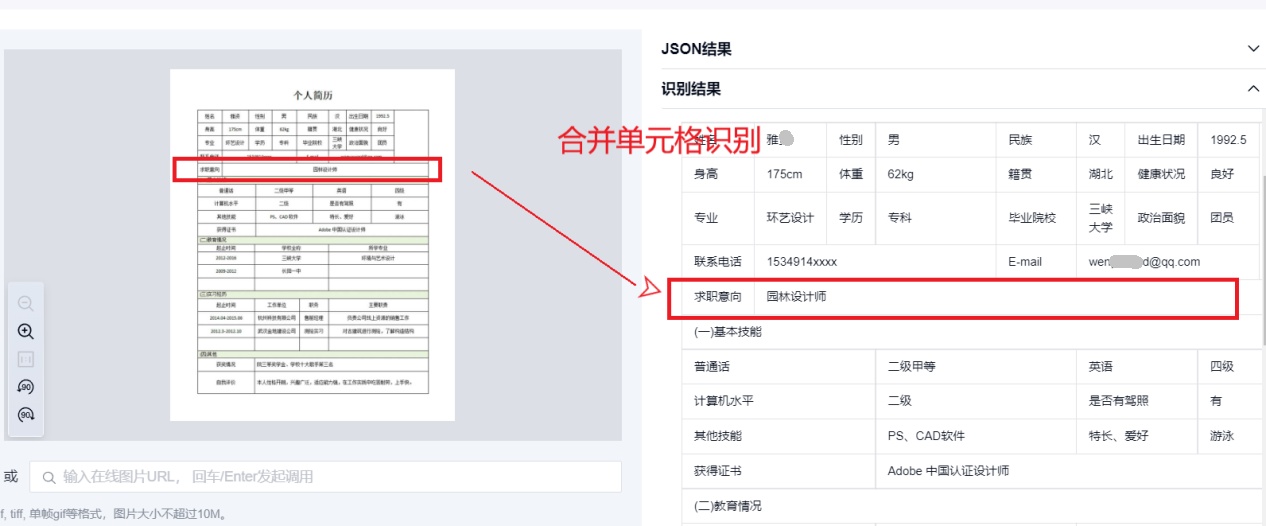
Task: Click the zoom in magnifier icon
Action: (26, 331)
